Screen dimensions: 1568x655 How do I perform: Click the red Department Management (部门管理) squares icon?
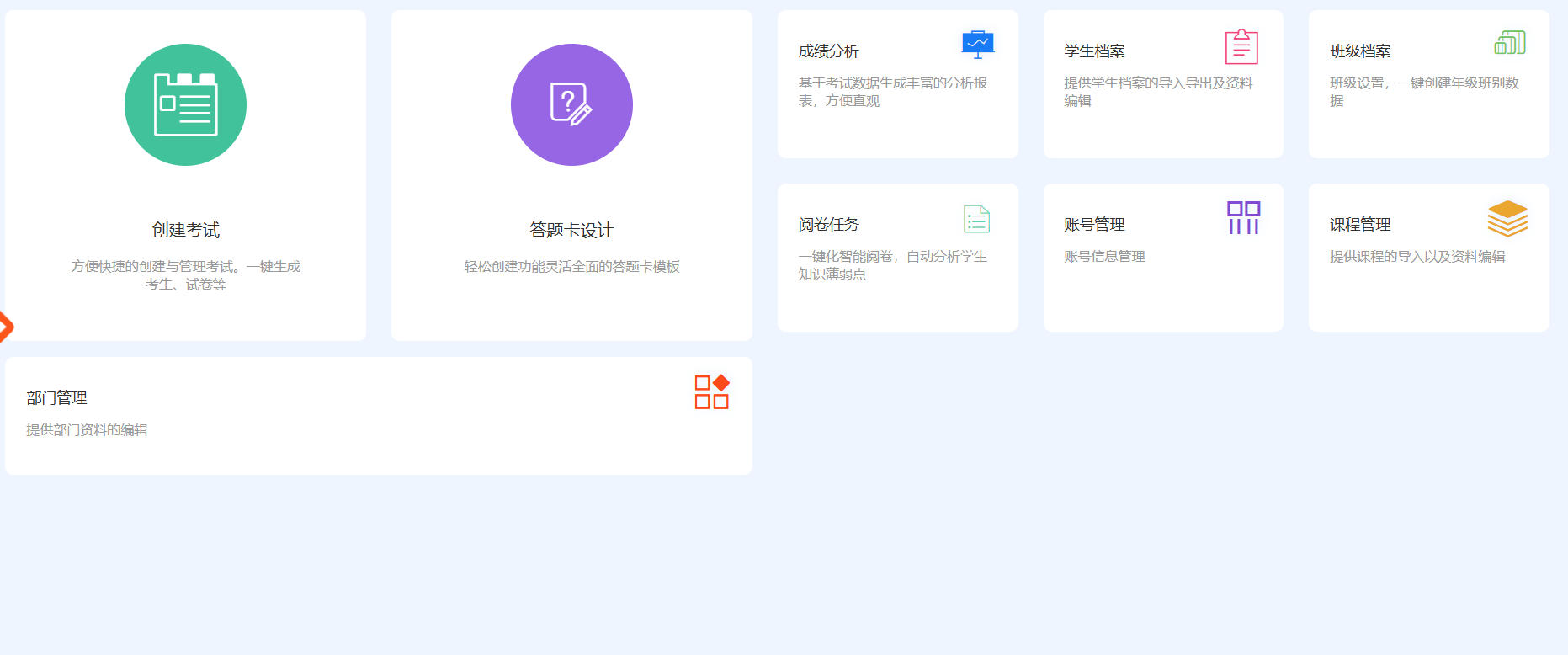(711, 392)
